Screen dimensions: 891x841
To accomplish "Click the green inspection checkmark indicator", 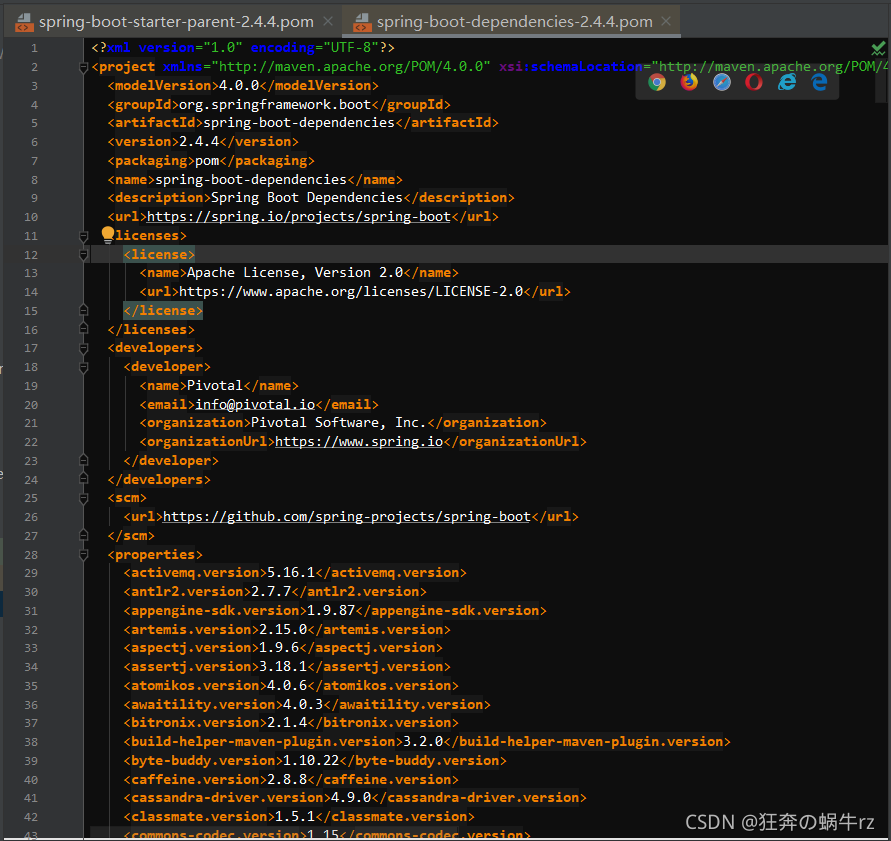I will coord(878,48).
